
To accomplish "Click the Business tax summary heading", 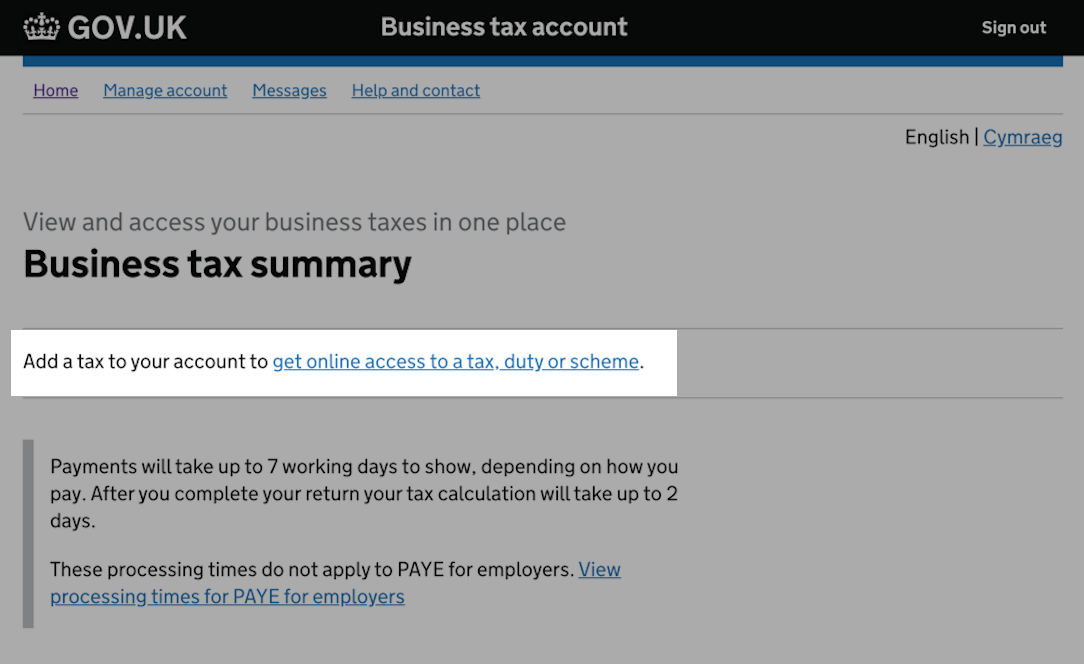I will pos(217,264).
